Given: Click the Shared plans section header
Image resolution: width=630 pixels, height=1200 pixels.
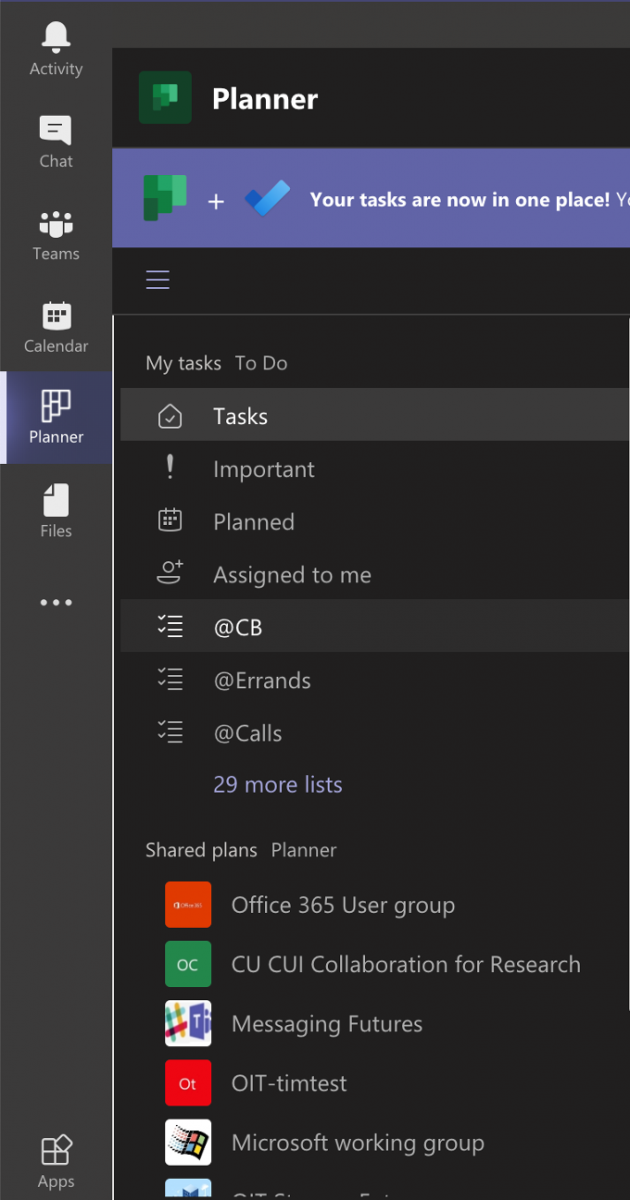Looking at the screenshot, I should pos(202,850).
